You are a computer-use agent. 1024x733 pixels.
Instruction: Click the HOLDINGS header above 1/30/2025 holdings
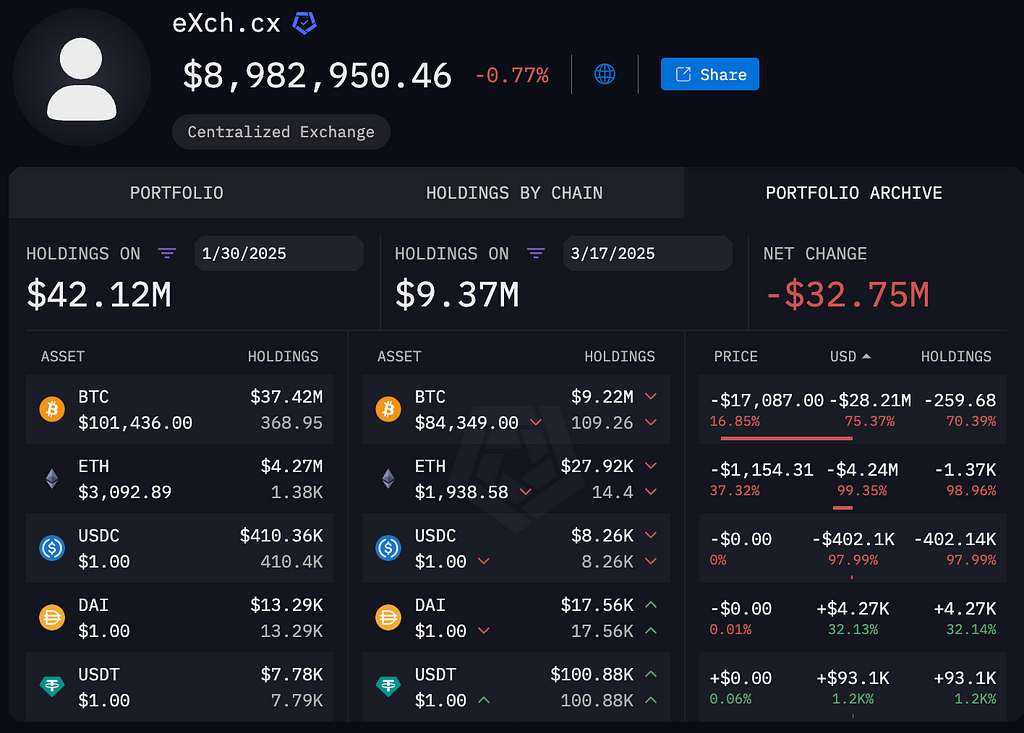click(x=283, y=357)
